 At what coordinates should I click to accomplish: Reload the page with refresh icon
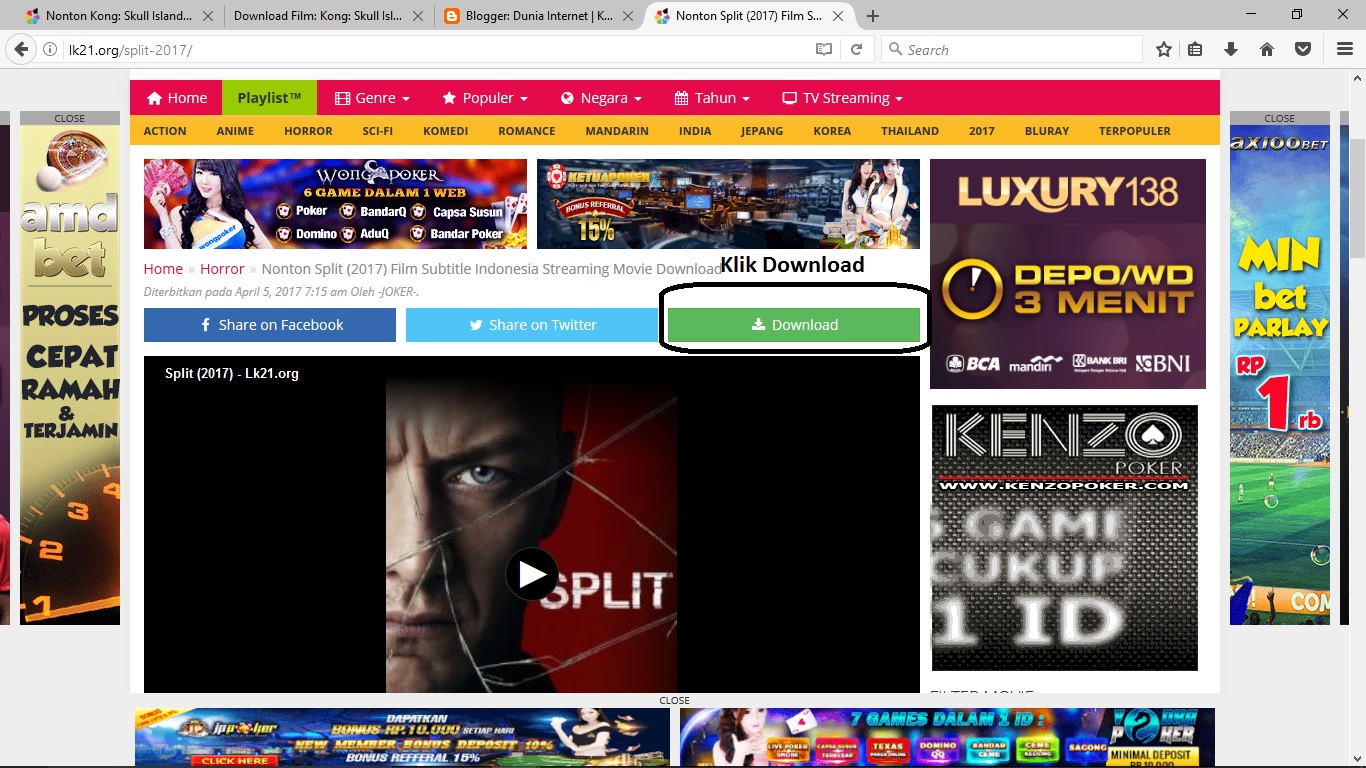point(856,49)
